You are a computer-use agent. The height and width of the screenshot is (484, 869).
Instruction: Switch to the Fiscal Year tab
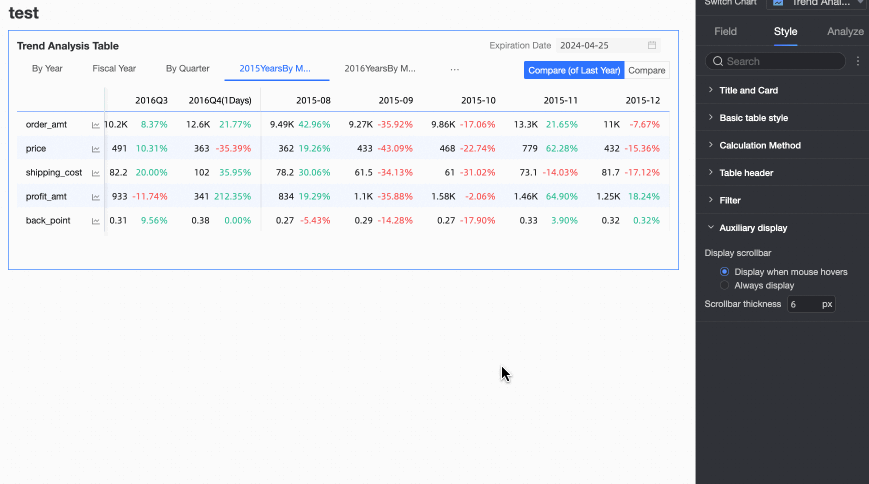pos(114,69)
